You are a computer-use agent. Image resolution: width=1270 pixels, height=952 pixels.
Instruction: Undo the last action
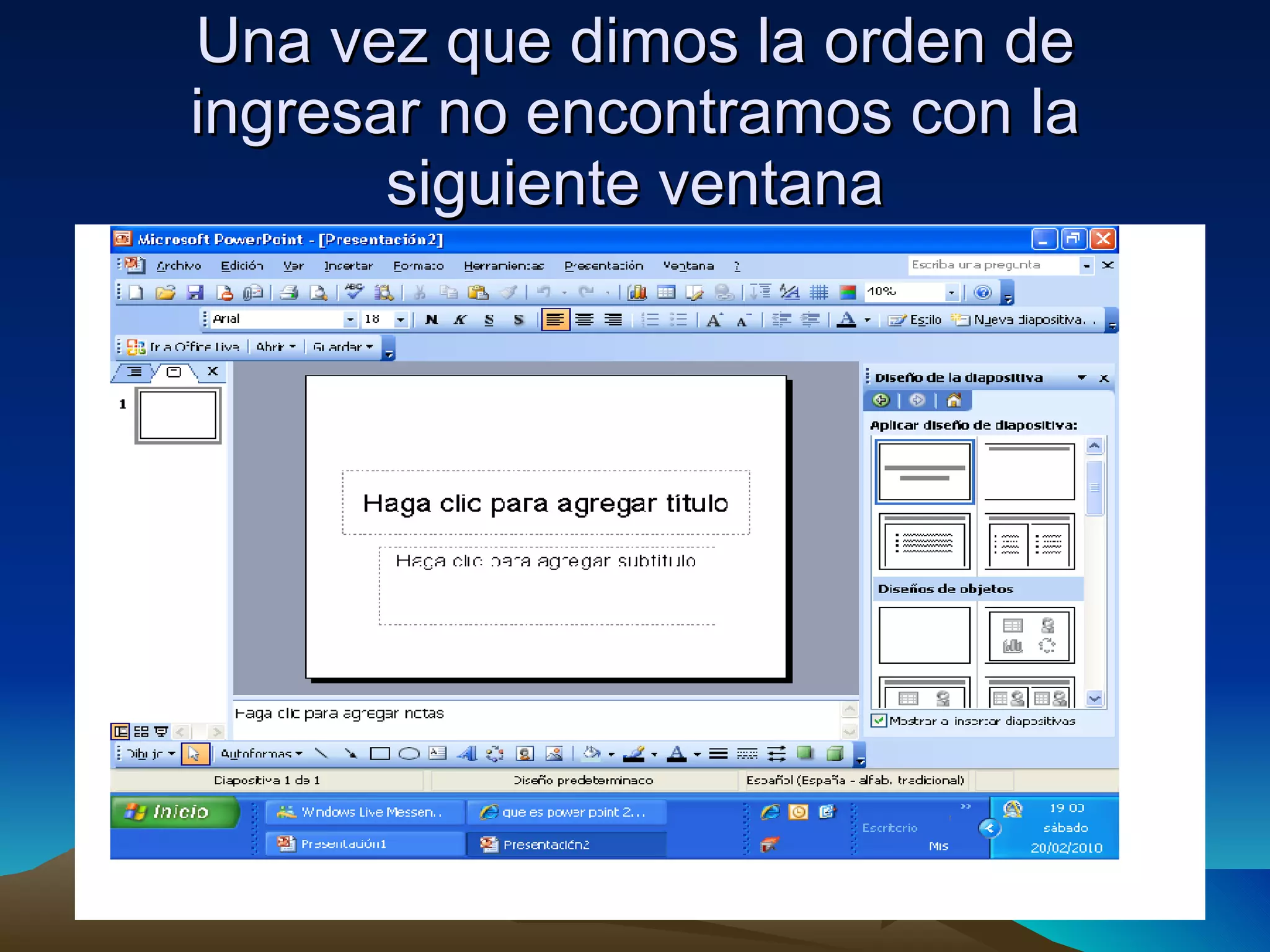click(544, 292)
